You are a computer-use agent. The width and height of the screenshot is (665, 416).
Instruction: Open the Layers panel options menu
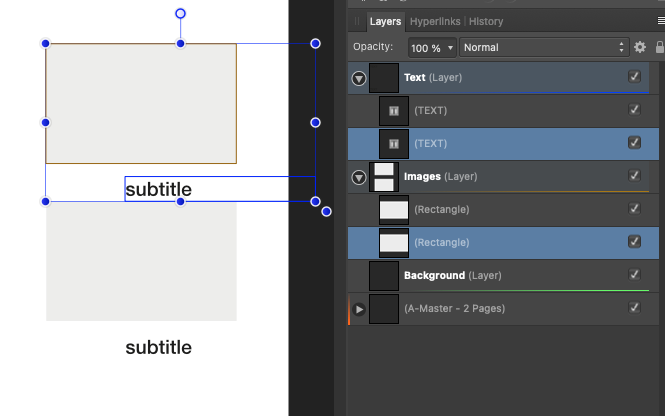tap(661, 21)
